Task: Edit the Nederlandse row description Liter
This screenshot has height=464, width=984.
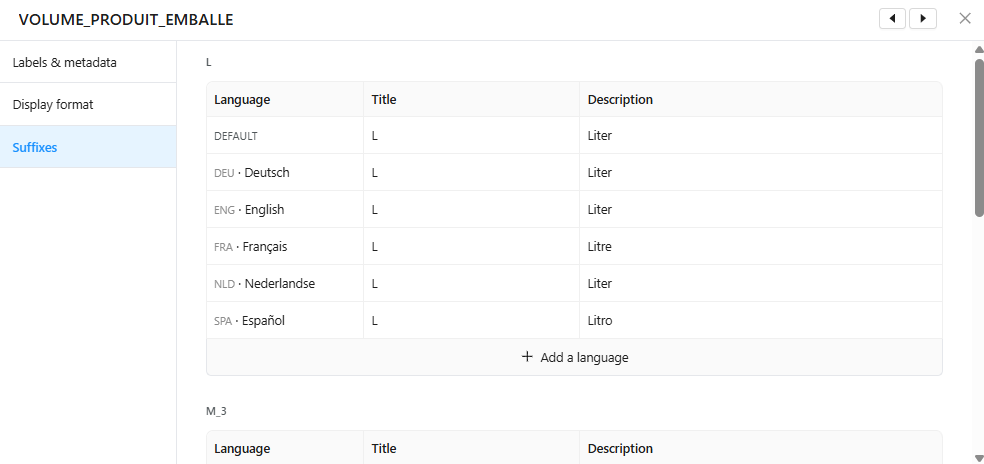Action: tap(761, 284)
